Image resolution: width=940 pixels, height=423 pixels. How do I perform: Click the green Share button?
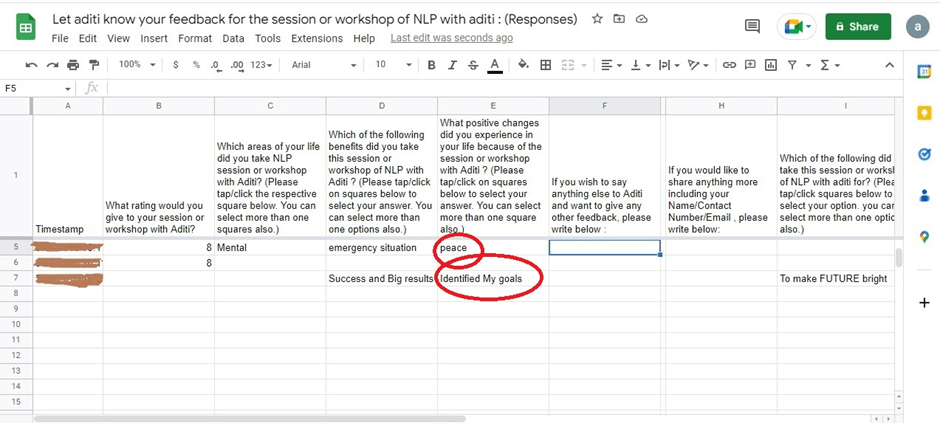[x=857, y=27]
